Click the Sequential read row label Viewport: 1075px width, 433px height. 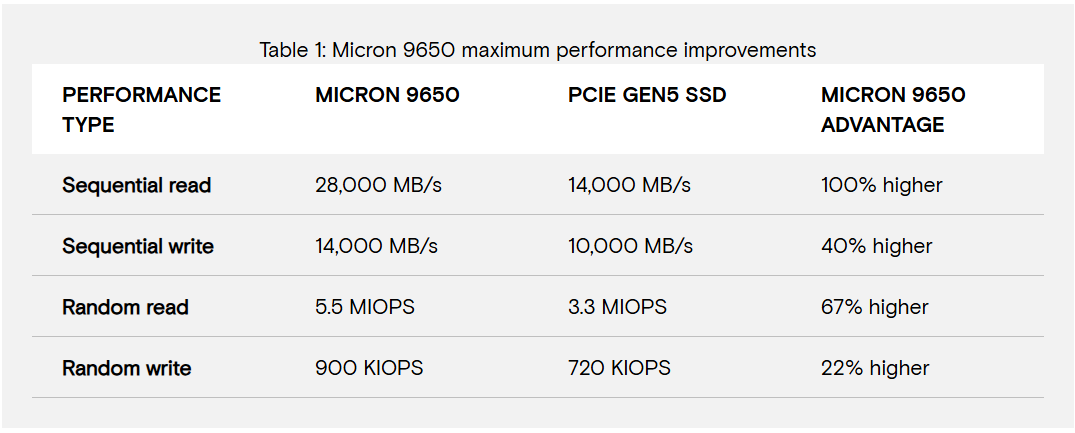(136, 185)
